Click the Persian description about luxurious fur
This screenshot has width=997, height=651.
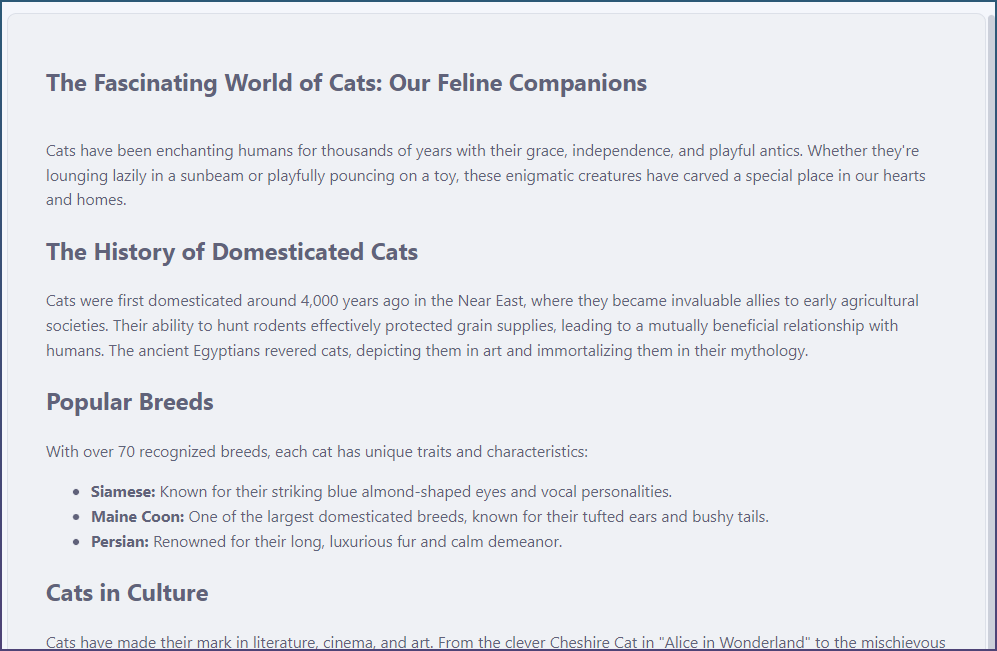click(x=358, y=542)
